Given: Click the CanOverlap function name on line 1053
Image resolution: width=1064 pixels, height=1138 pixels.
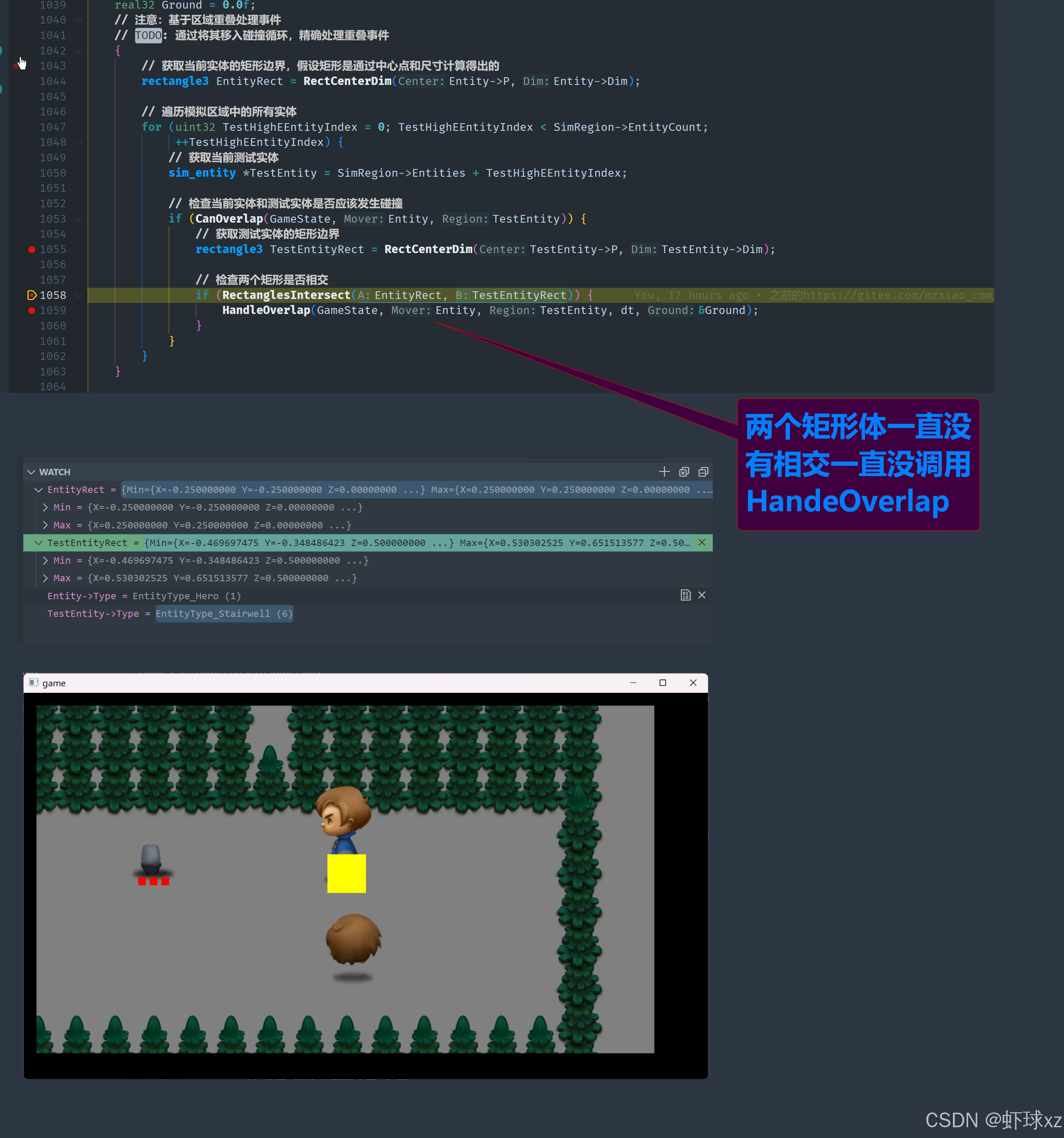Looking at the screenshot, I should [229, 219].
